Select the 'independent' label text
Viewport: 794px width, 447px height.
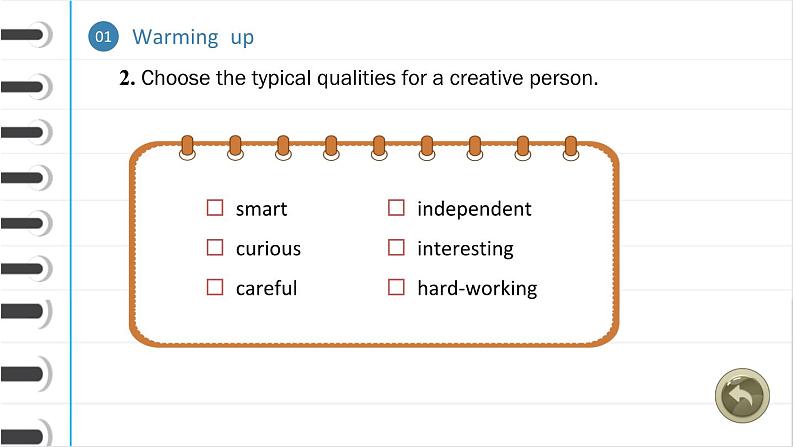click(474, 209)
